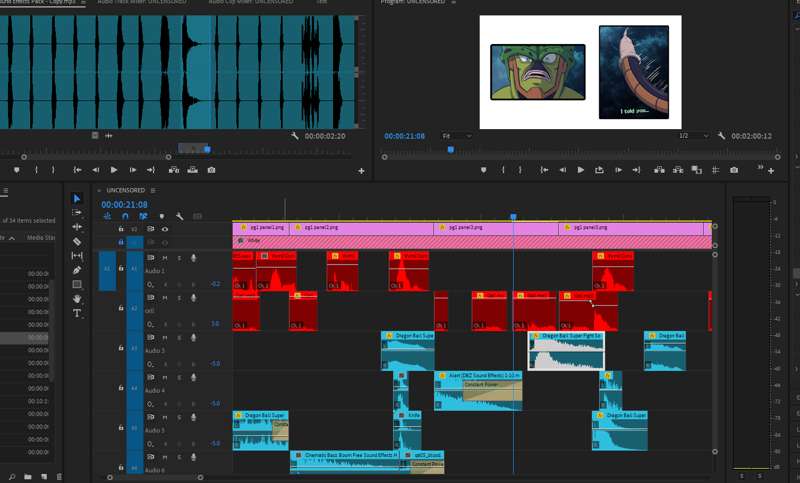
Task: Click the timeline playhead handle
Action: pyautogui.click(x=513, y=217)
